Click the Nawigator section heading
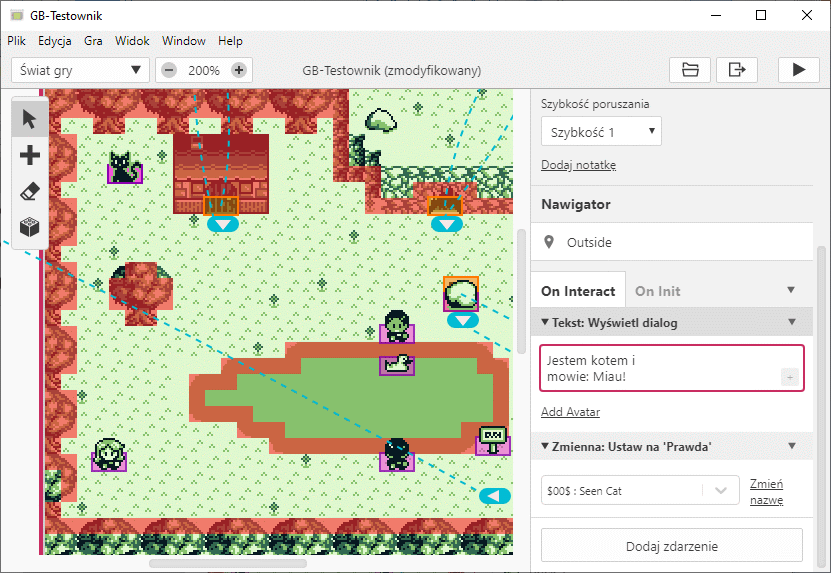Viewport: 831px width, 573px height. point(576,204)
